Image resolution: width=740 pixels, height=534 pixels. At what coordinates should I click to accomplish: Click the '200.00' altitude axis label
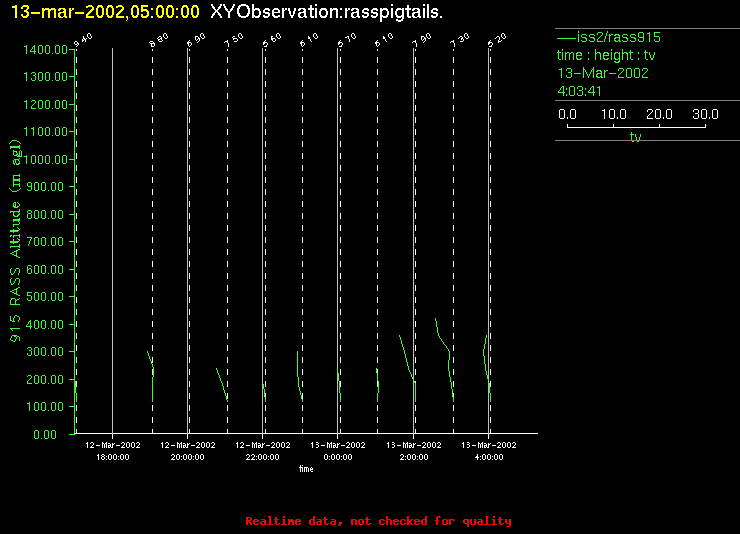(45, 379)
